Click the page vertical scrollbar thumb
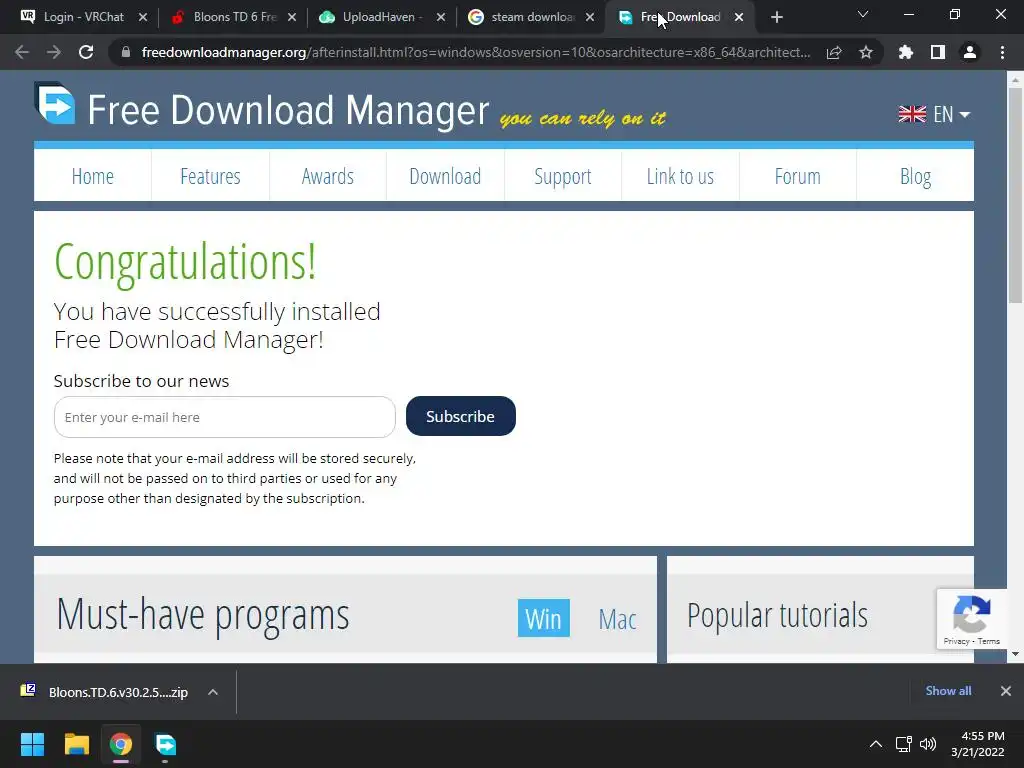This screenshot has height=768, width=1024. 1015,196
